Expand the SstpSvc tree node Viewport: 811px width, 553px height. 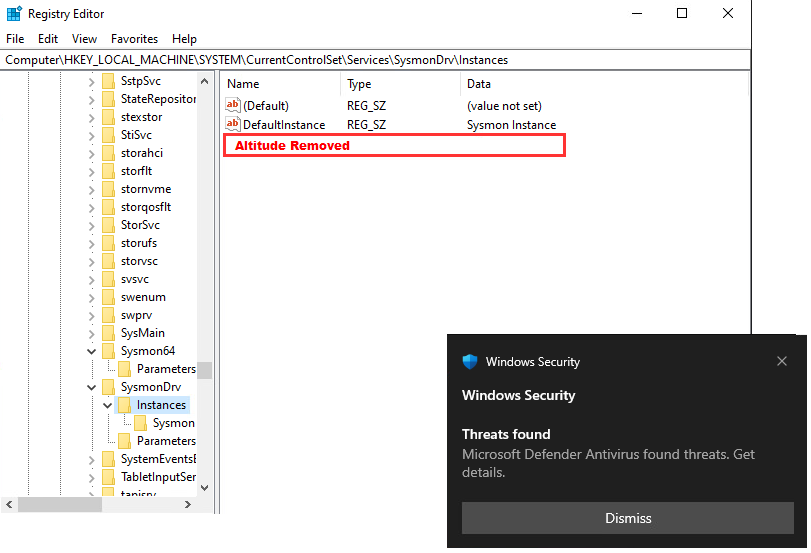92,81
